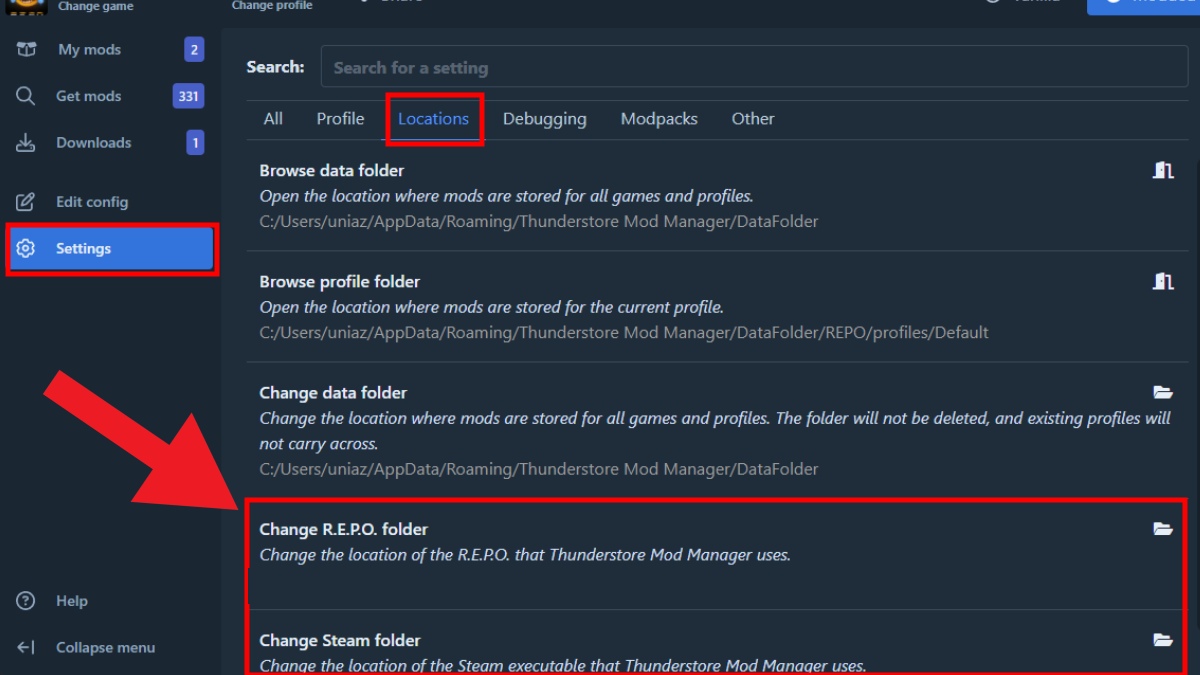The height and width of the screenshot is (675, 1200).
Task: Click Change profile in the top bar
Action: 272,5
